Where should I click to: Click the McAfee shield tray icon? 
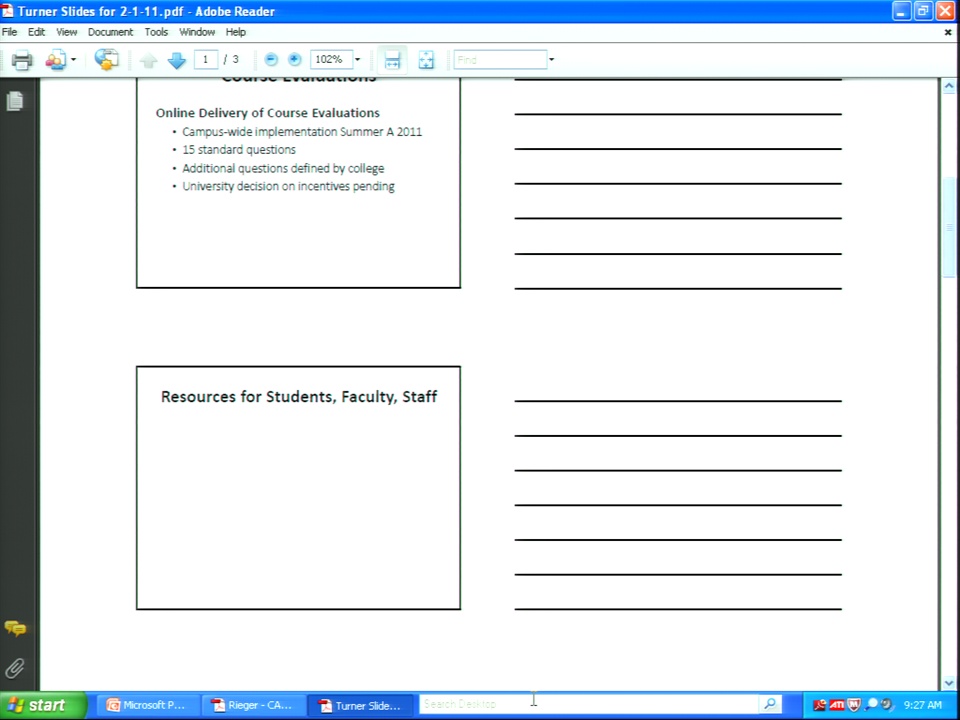854,705
